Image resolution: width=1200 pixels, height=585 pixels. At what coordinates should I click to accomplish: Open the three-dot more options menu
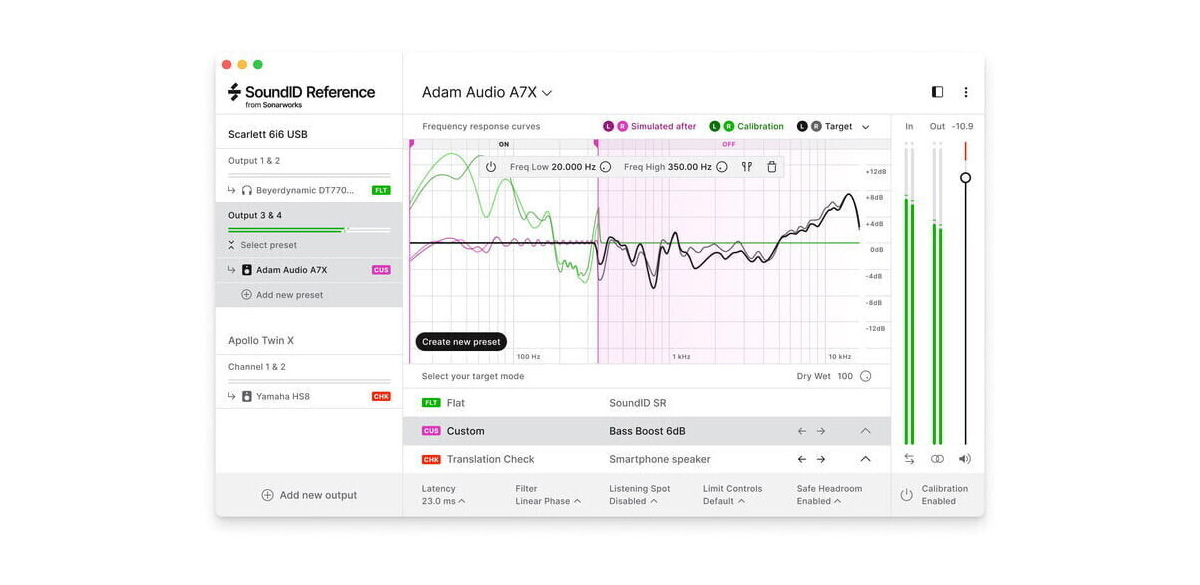(x=966, y=92)
